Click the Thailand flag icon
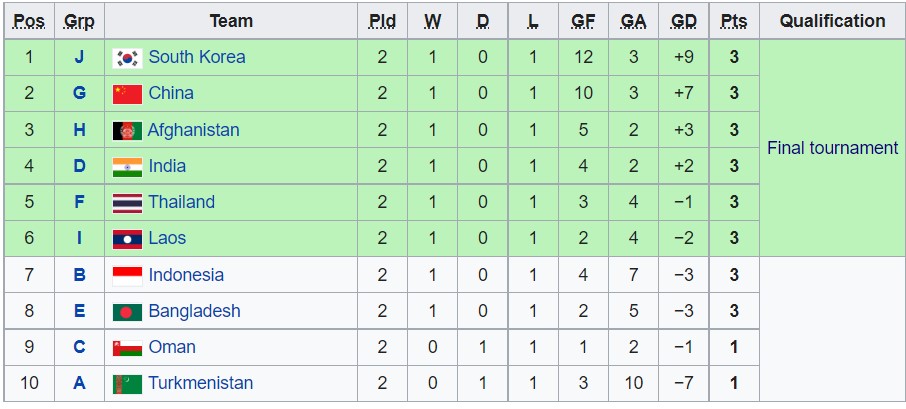This screenshot has height=409, width=906. point(127,202)
